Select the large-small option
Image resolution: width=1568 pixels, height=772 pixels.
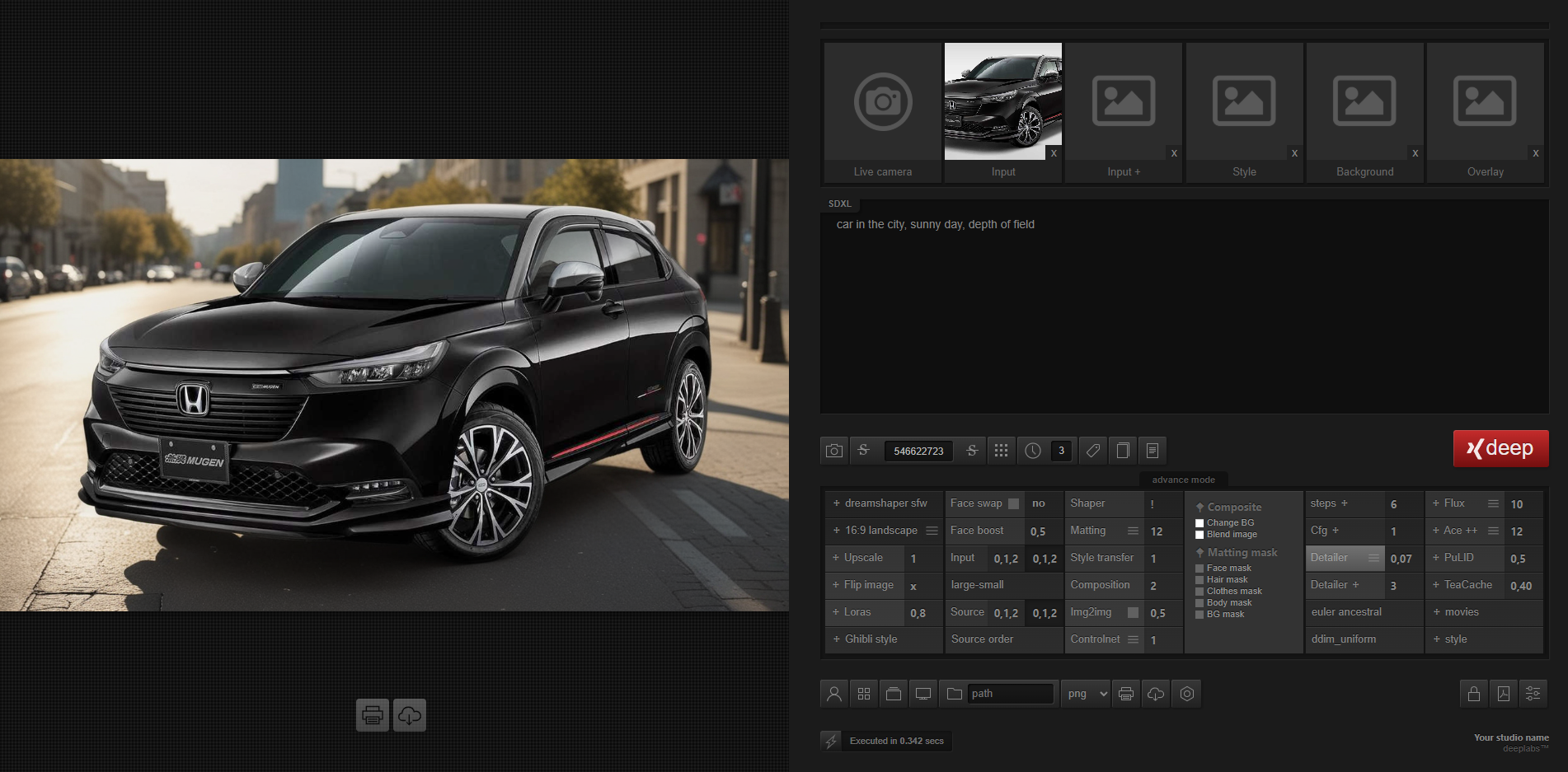1004,585
